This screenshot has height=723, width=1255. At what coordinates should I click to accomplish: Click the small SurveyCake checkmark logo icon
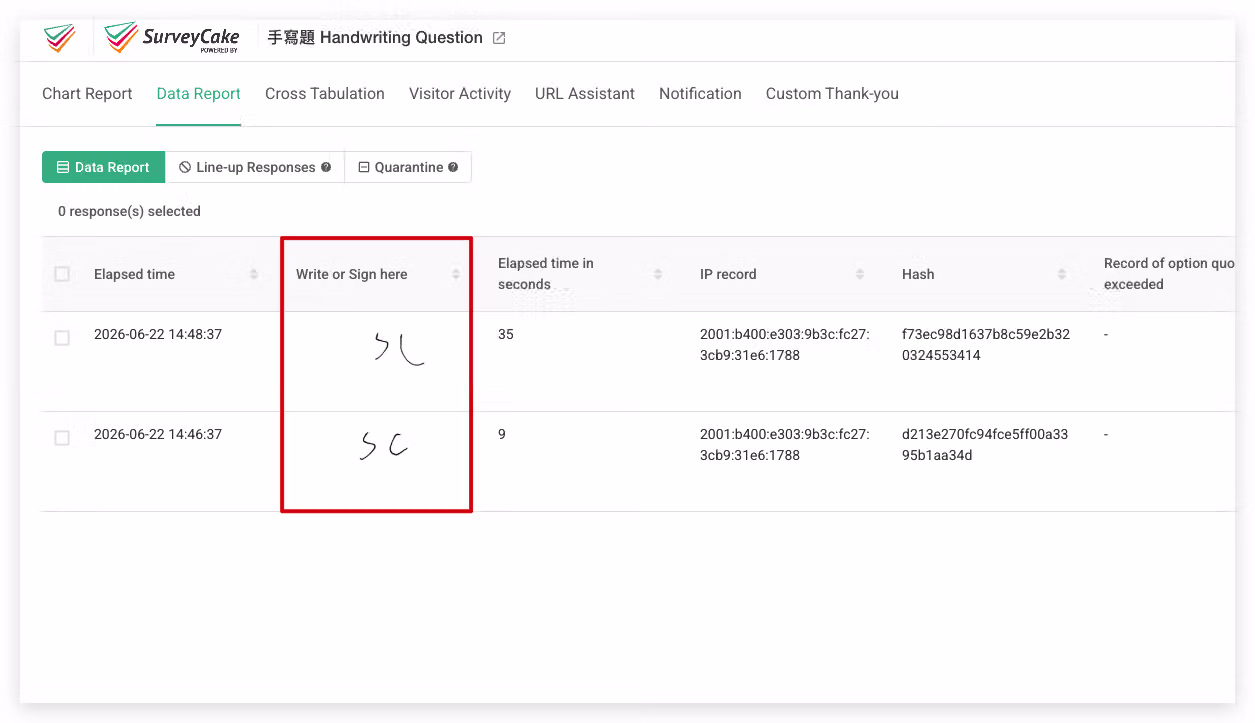point(60,38)
